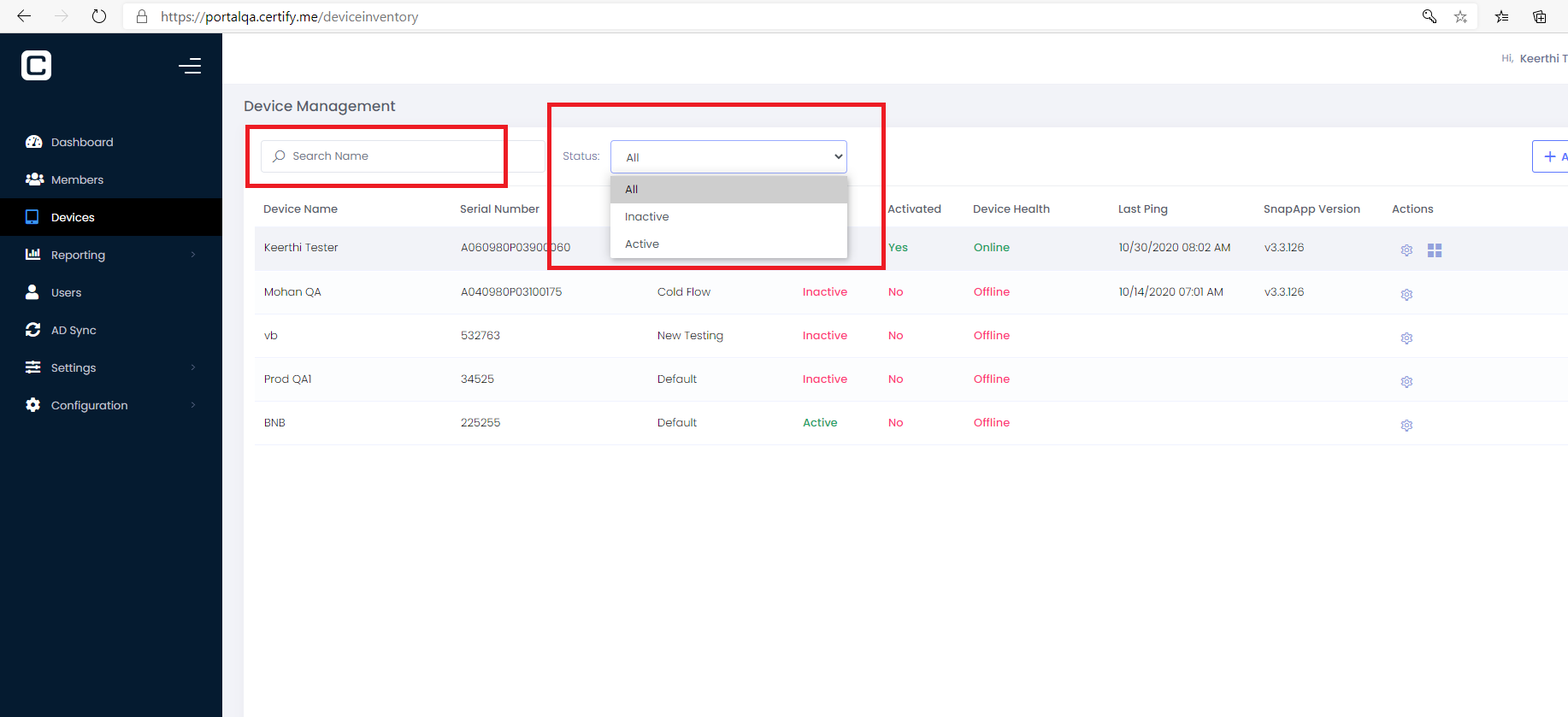Add page to favorites star icon
Screen dimensions: 1568x717
coord(1460,16)
